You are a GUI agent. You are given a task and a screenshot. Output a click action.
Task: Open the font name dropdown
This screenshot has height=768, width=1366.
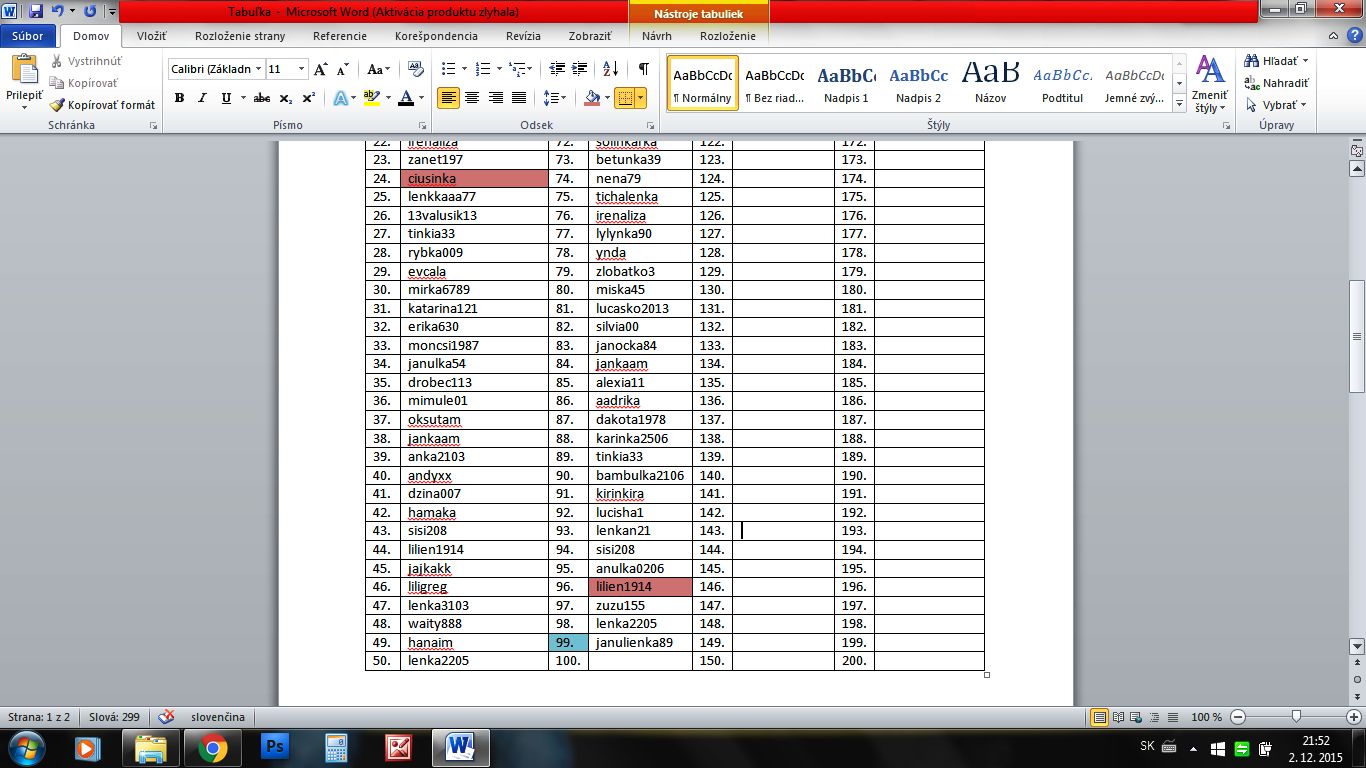pyautogui.click(x=259, y=69)
